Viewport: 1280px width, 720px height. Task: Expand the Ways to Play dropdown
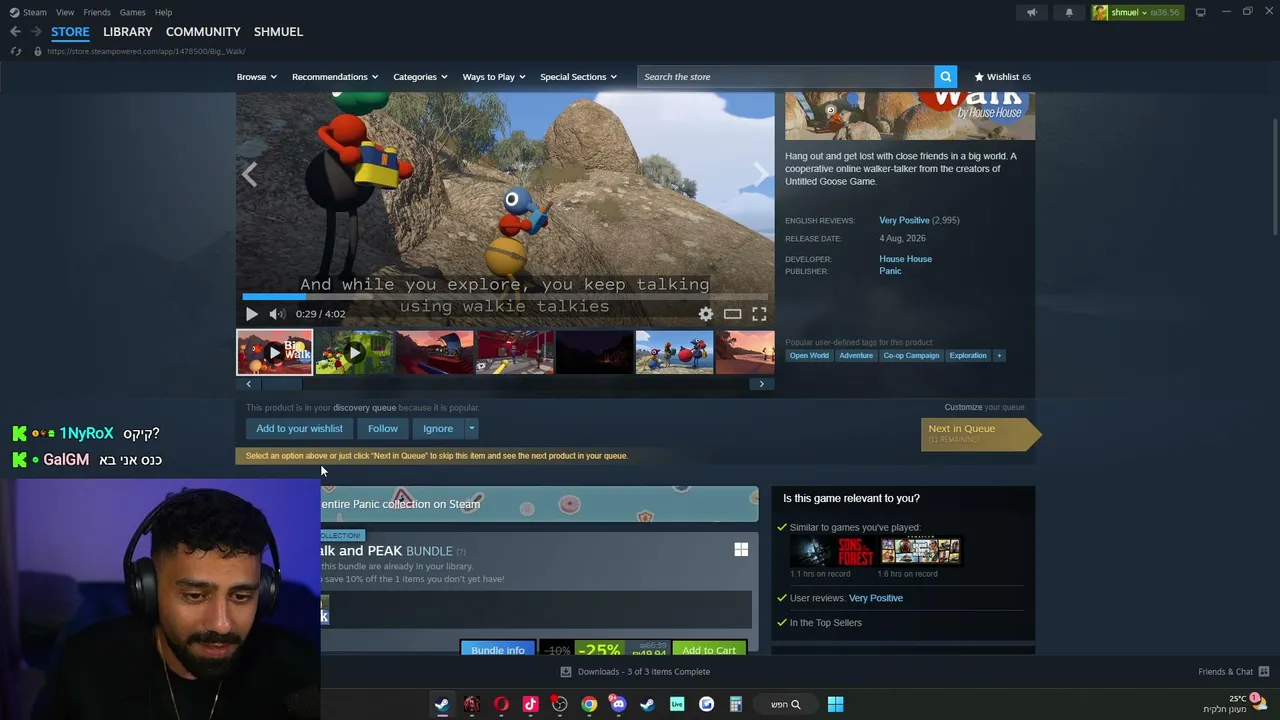click(494, 77)
